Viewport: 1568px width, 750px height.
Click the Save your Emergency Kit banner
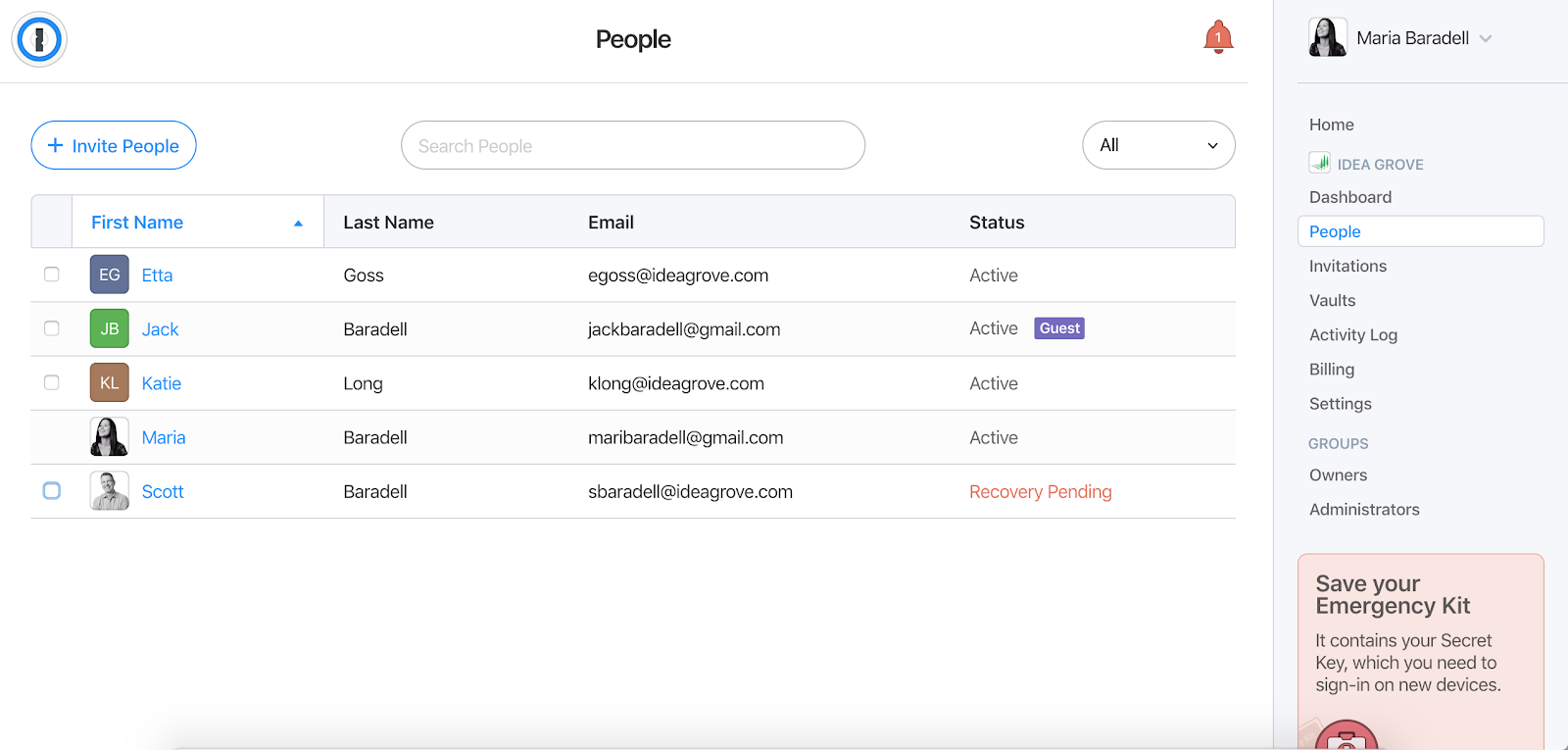[x=1421, y=652]
